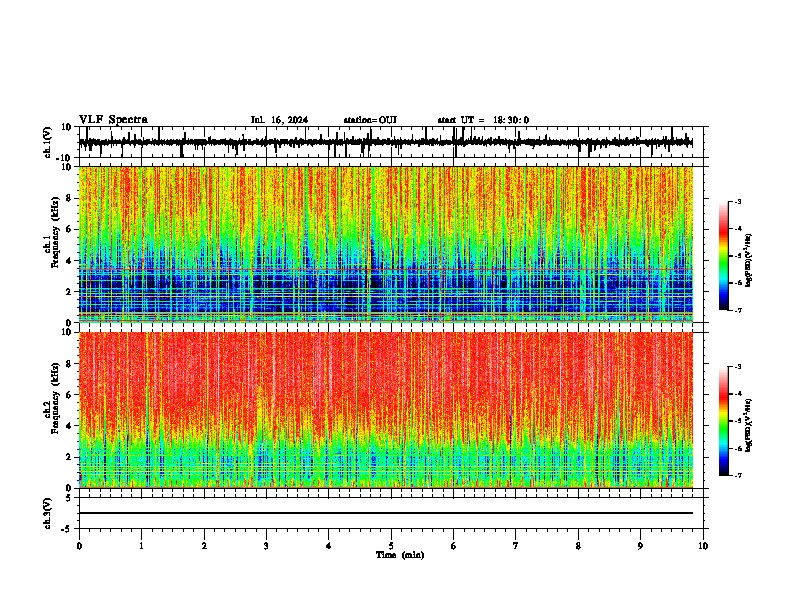Click the ch.1 PSD color scale bar
792x612 pixels.
pyautogui.click(x=724, y=256)
